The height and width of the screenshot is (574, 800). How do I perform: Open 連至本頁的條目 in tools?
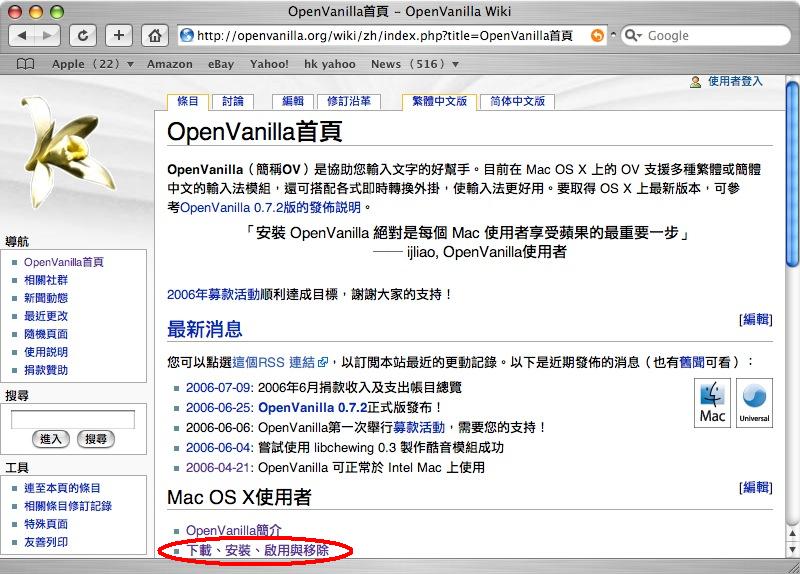point(62,488)
